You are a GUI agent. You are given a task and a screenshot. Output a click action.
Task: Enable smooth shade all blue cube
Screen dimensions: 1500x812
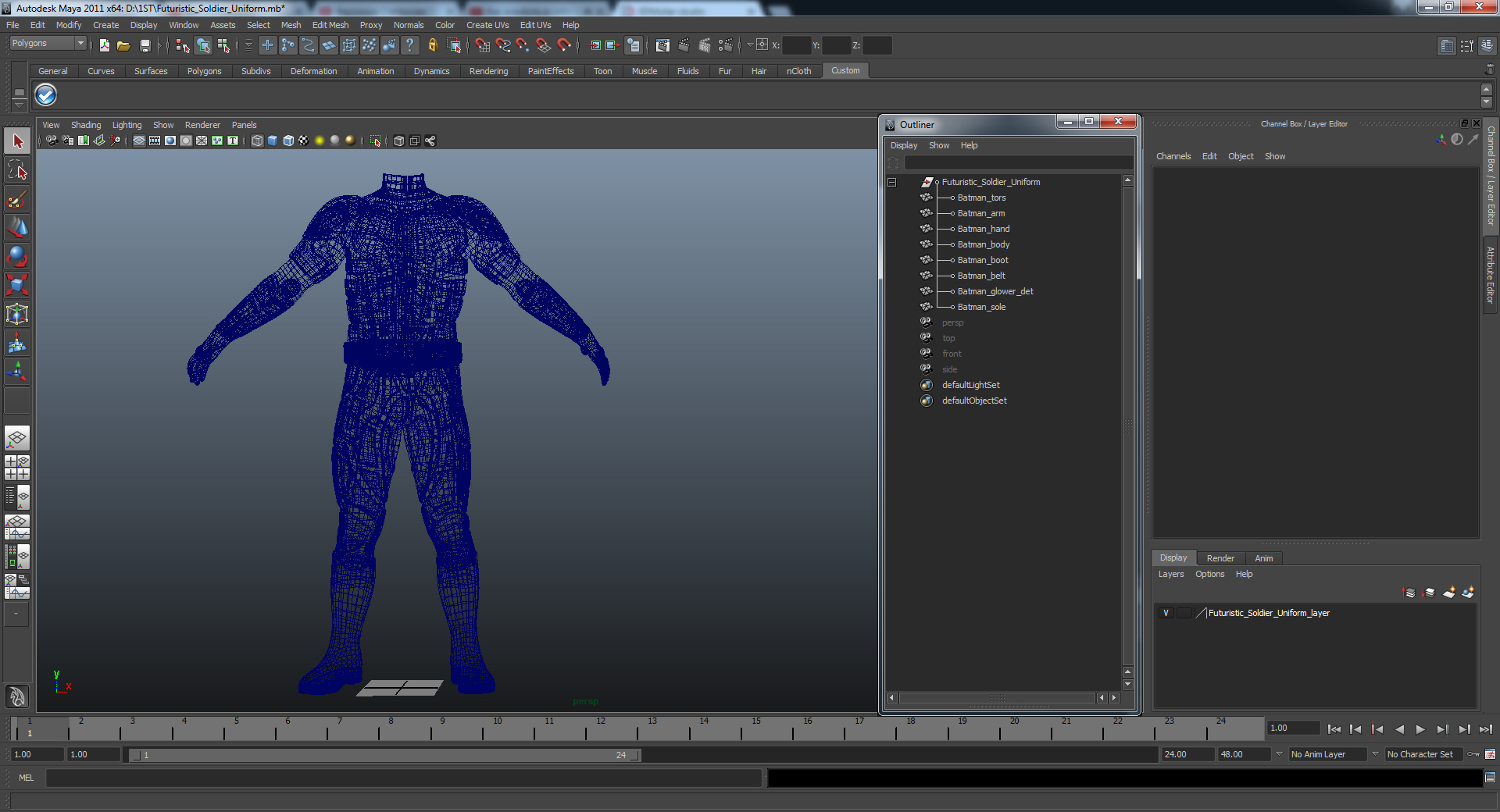(x=273, y=141)
